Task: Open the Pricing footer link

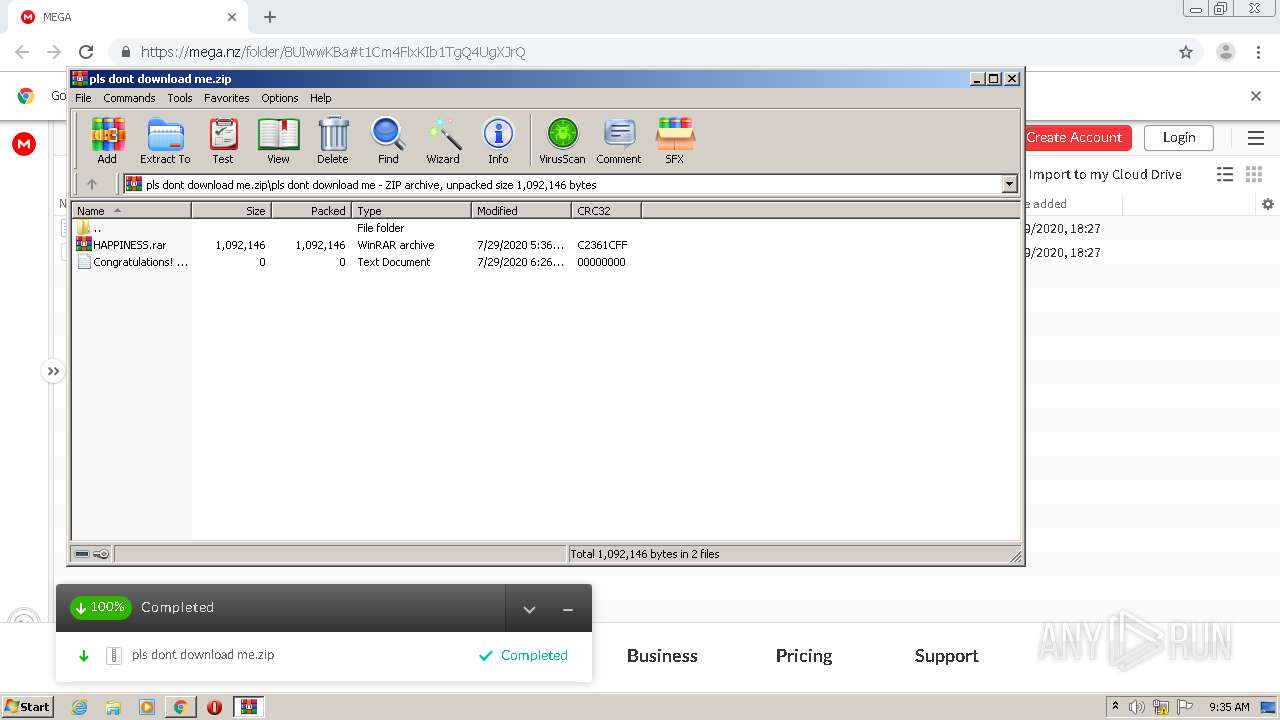Action: [x=804, y=656]
